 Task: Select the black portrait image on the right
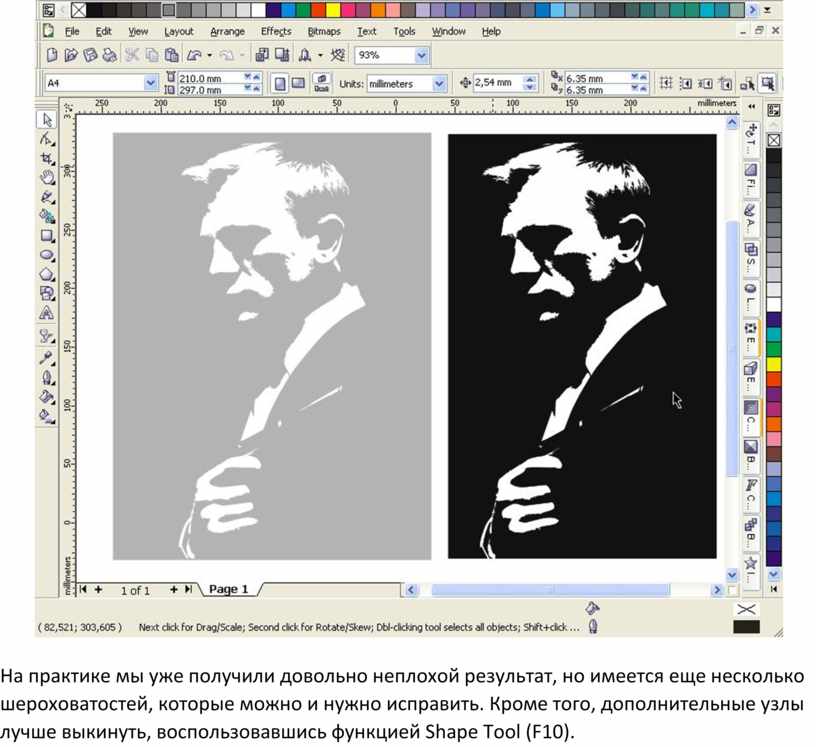(x=582, y=346)
